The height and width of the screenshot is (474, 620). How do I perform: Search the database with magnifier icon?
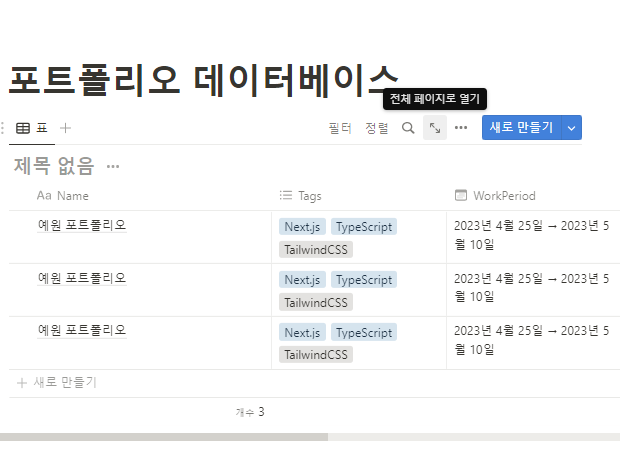[x=408, y=128]
